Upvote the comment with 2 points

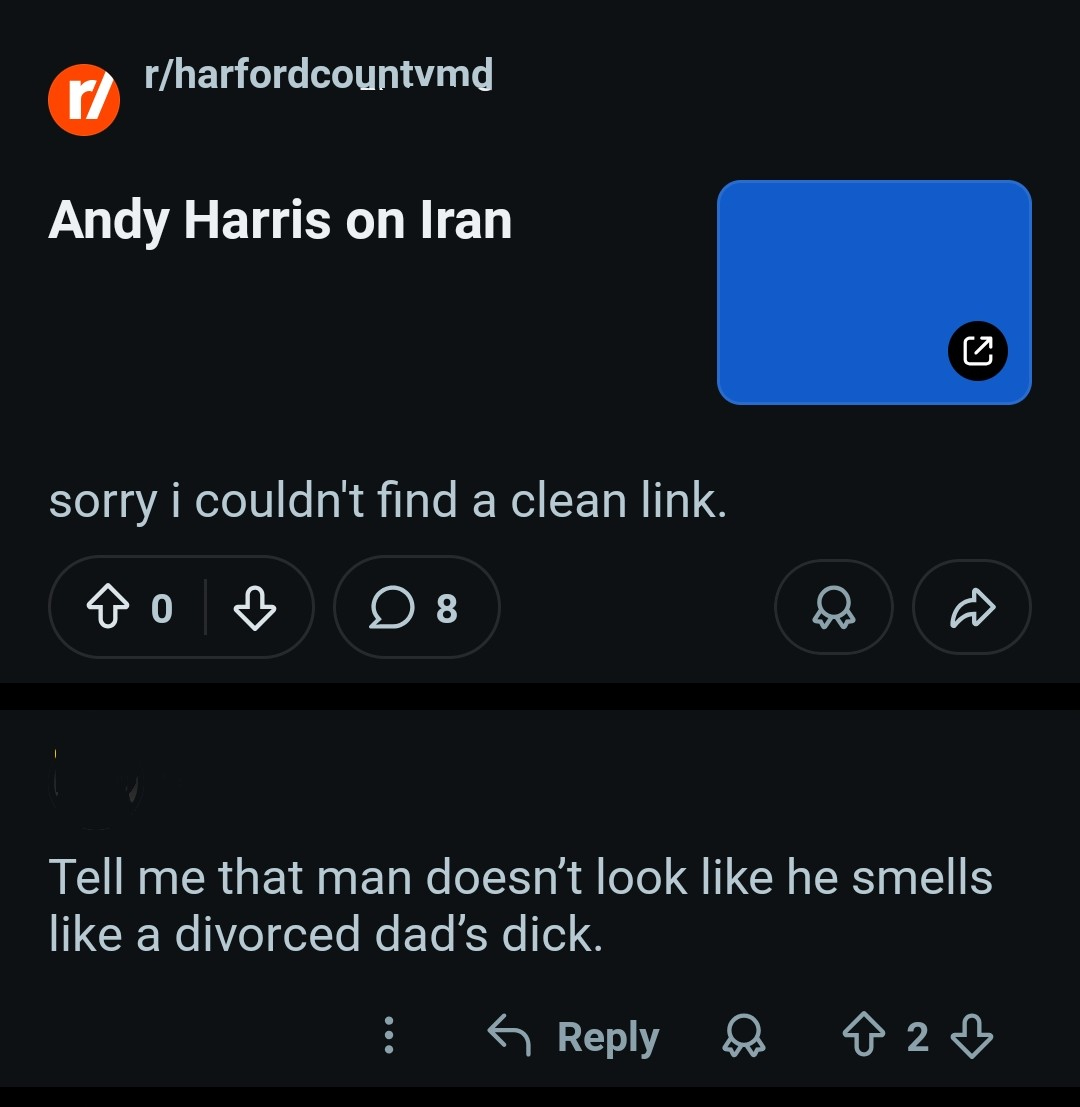coord(863,1036)
